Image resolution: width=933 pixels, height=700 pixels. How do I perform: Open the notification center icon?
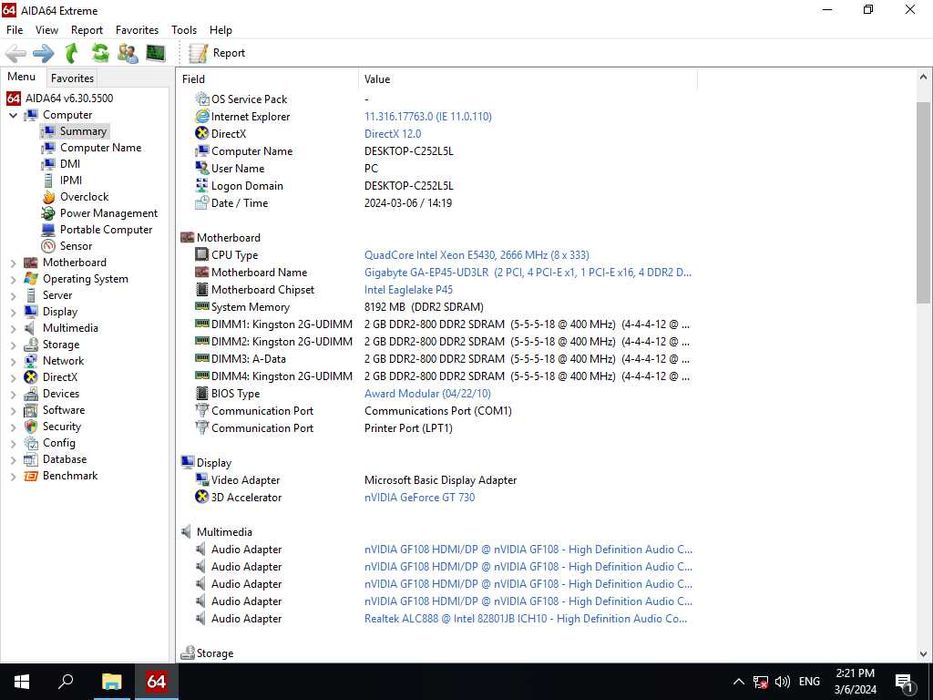point(904,682)
